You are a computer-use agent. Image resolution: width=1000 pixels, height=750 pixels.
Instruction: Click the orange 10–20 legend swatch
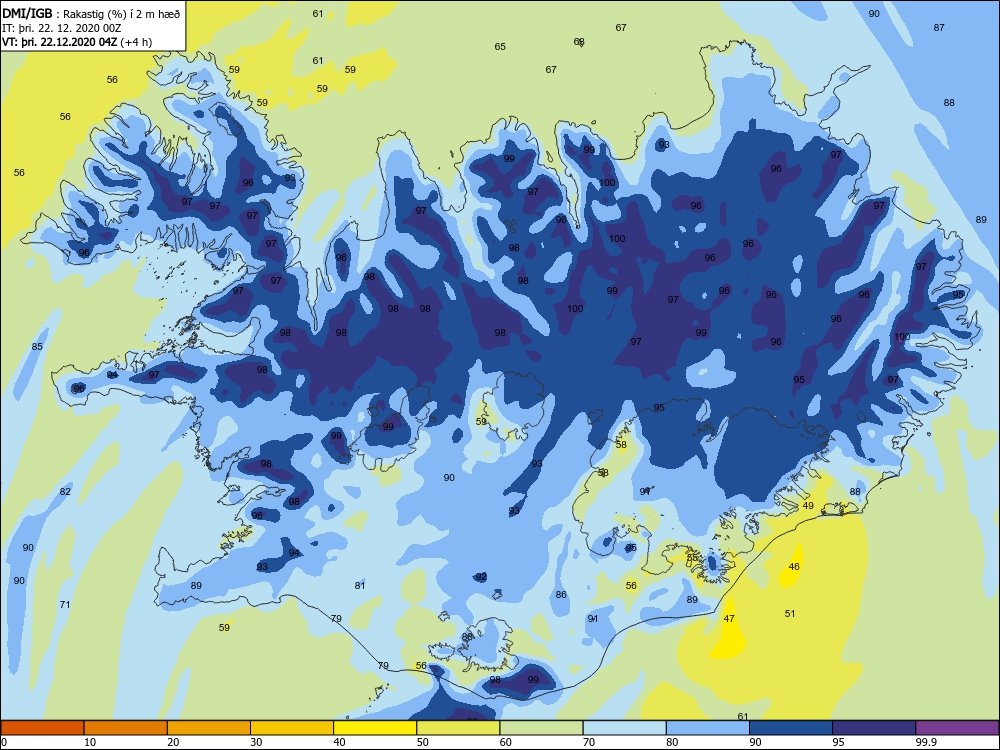[126, 728]
